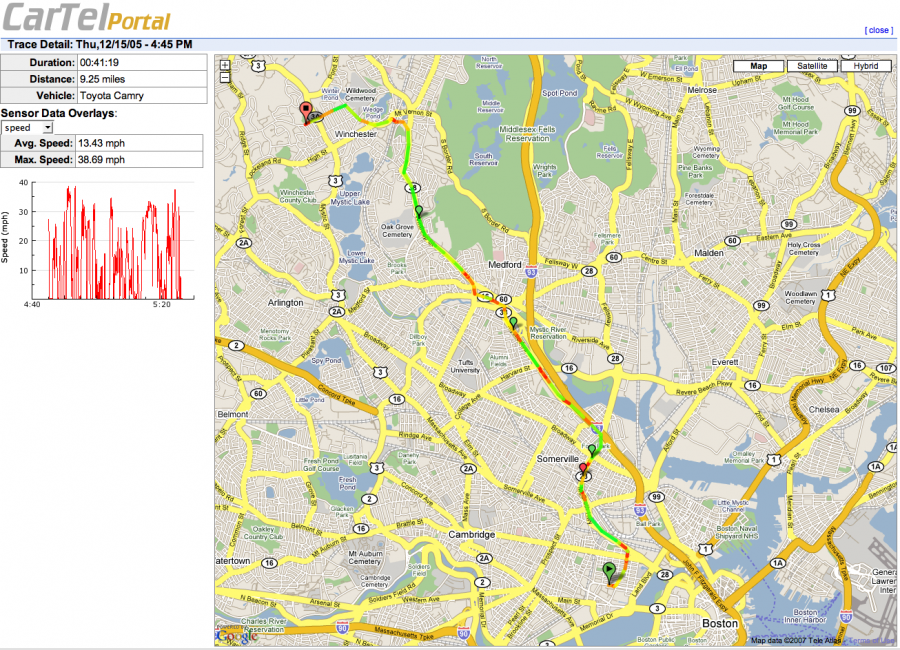Click the speed versus time chart
Screen dimensions: 900x650
[98, 245]
